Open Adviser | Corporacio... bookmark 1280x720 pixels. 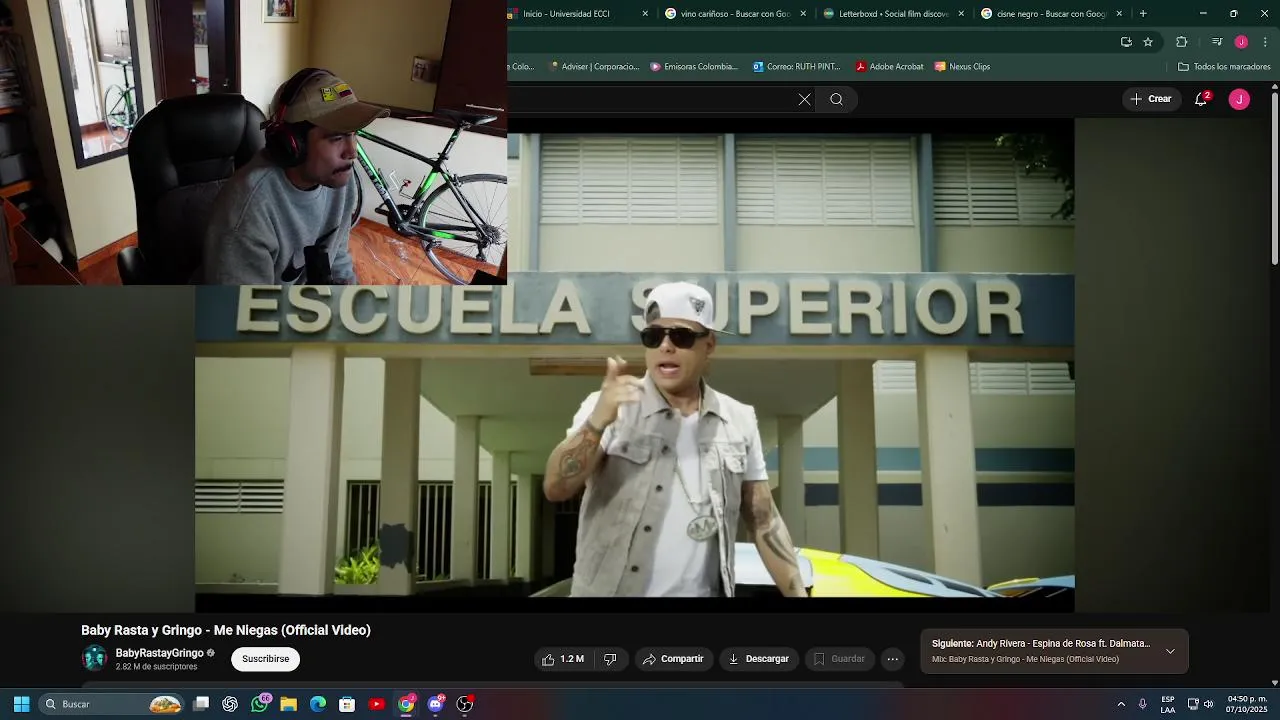594,67
